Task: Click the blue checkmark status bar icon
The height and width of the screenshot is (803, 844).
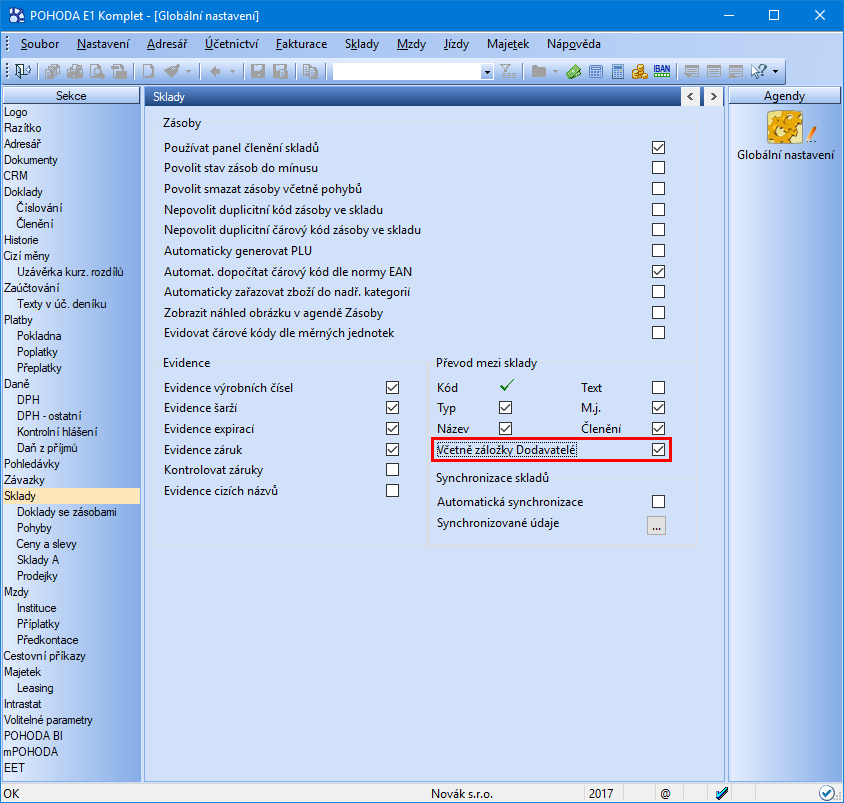Action: click(x=721, y=793)
